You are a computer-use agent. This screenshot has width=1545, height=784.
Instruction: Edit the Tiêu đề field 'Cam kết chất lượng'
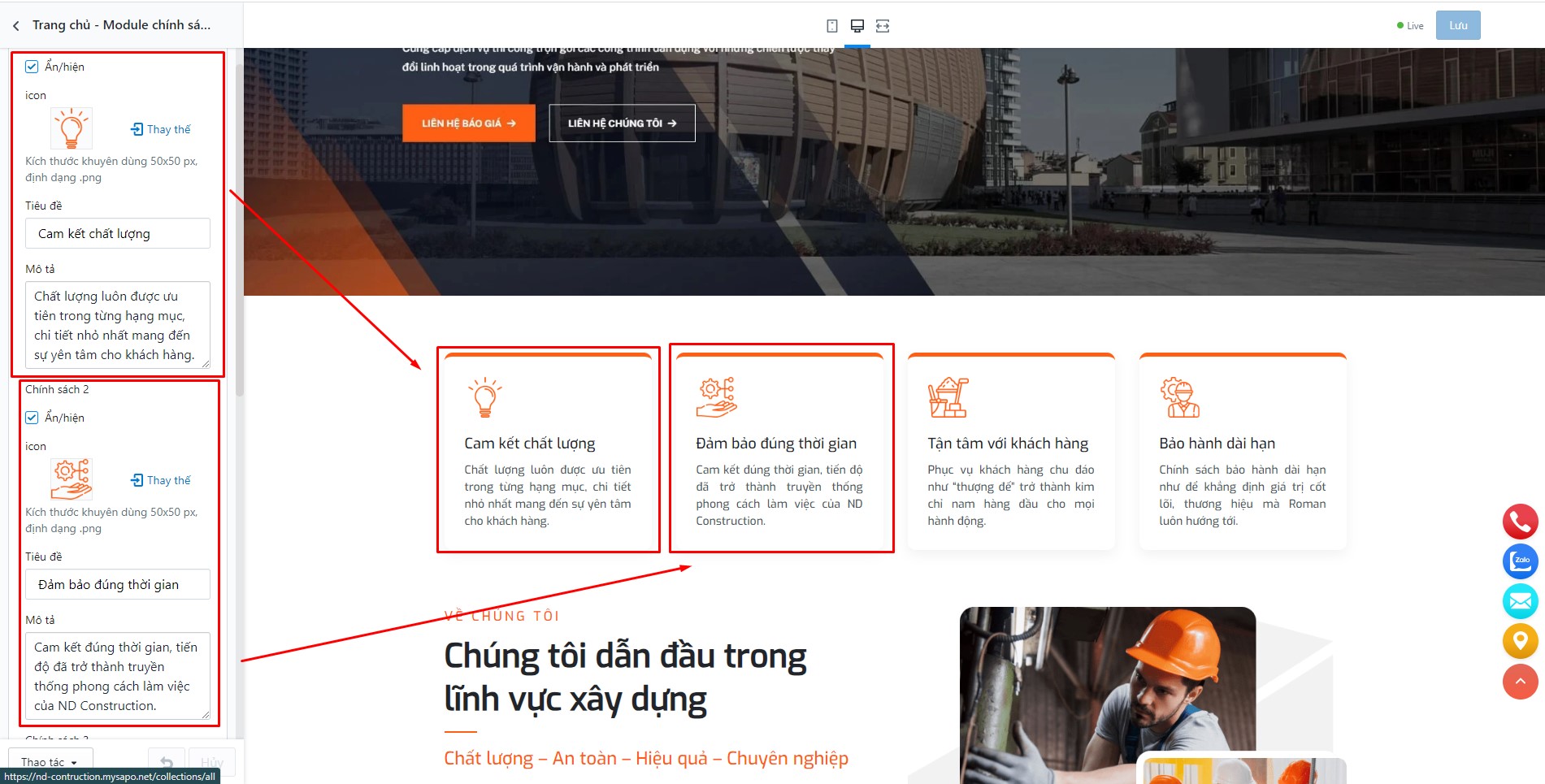(118, 233)
